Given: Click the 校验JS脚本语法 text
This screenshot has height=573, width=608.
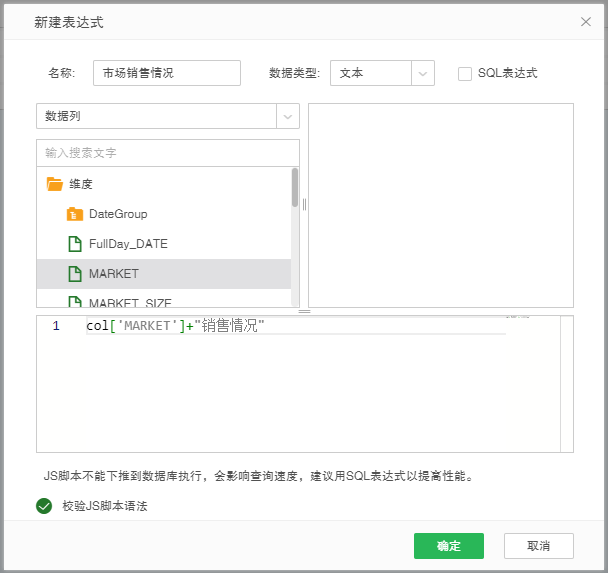Looking at the screenshot, I should 105,506.
